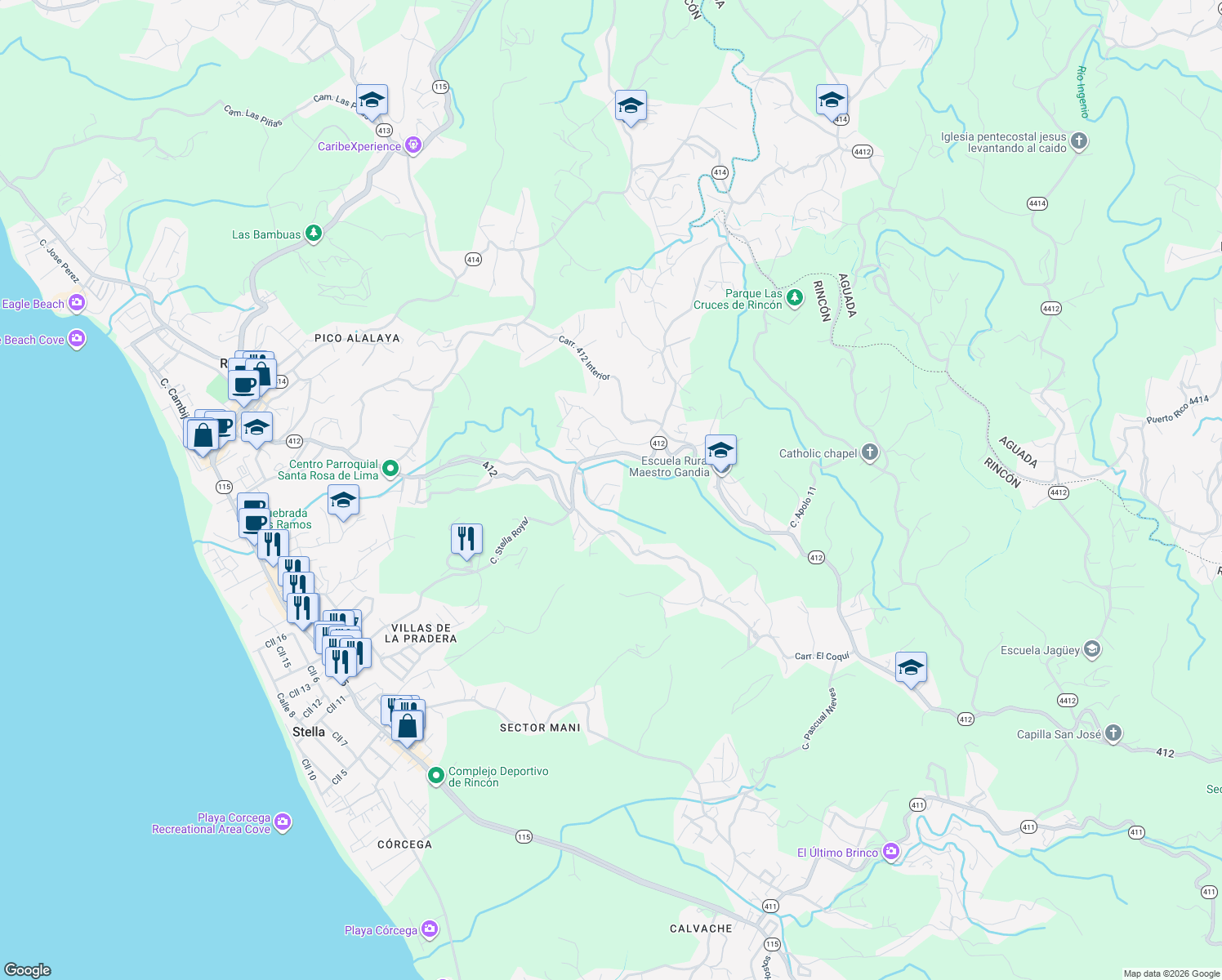This screenshot has width=1222, height=980.
Task: Select the Iglesia pentecostal church marker
Action: 1078,140
